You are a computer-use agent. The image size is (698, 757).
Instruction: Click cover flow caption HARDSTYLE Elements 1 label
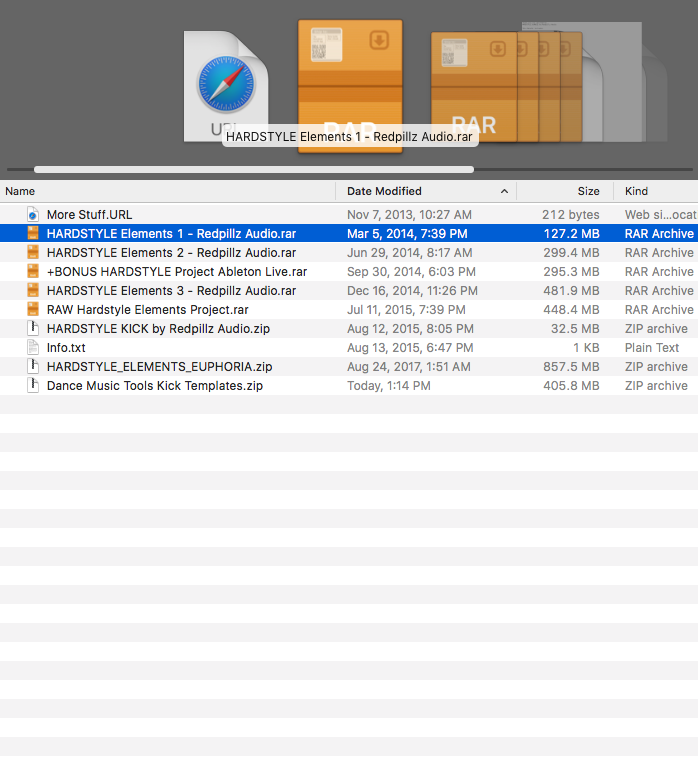tap(349, 137)
